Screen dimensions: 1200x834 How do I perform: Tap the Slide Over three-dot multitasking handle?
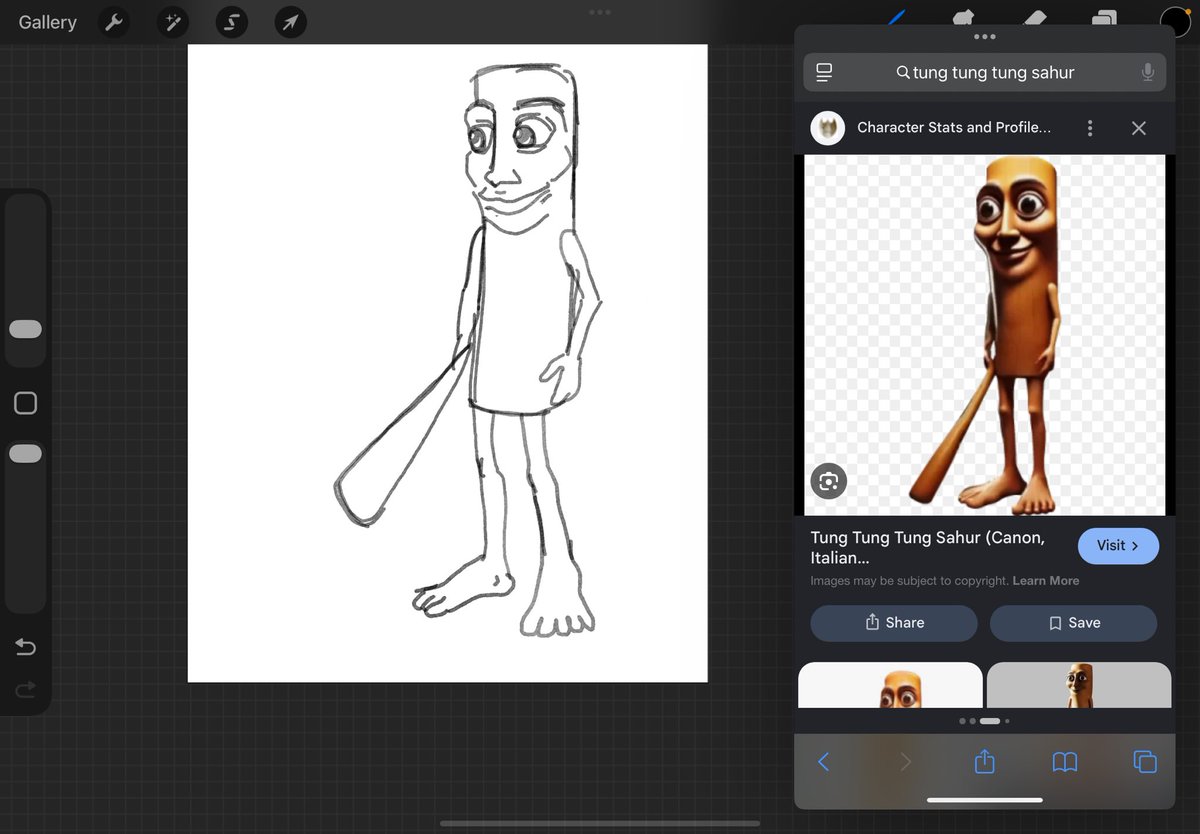click(985, 37)
